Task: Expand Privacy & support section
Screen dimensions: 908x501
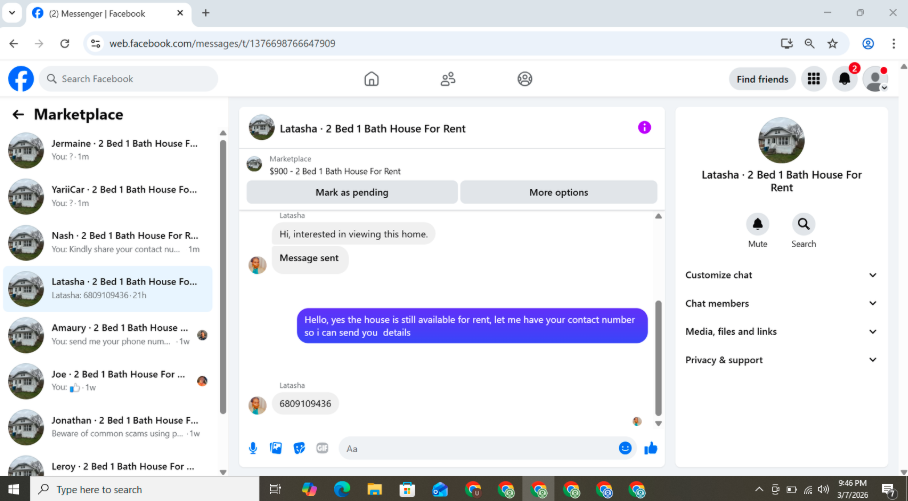Action: (781, 360)
